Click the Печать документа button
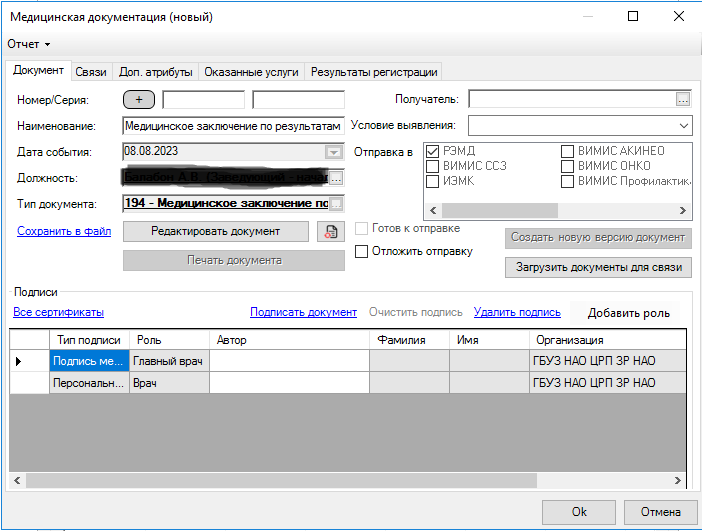Screen dimensions: 702x531 [x=234, y=261]
